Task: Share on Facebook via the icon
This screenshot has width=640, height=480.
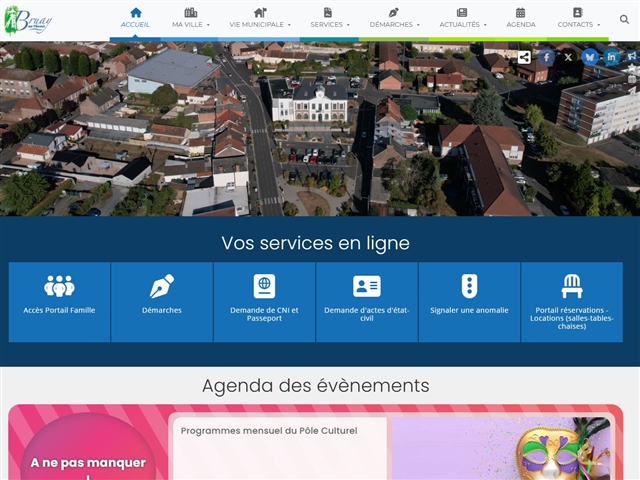Action: click(547, 57)
